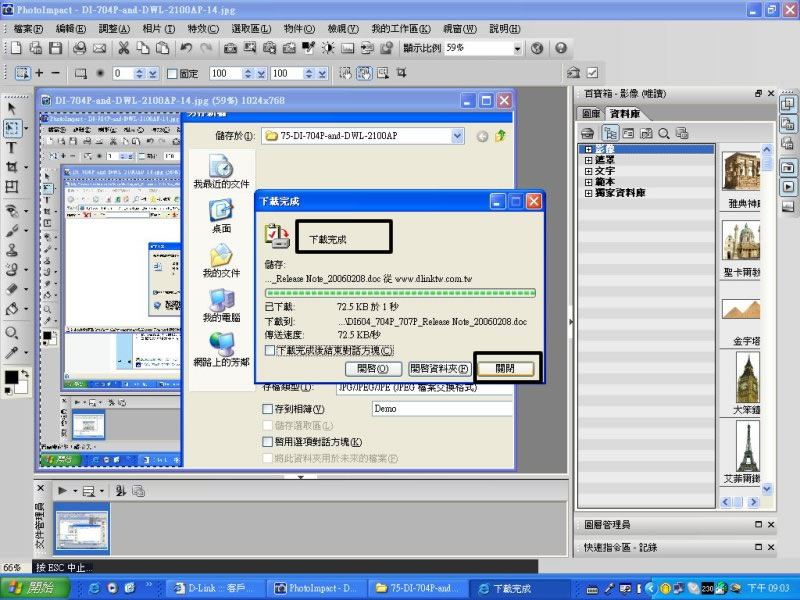The width and height of the screenshot is (800, 600).
Task: Click the brightness sun icon in toolbar
Action: pos(328,48)
